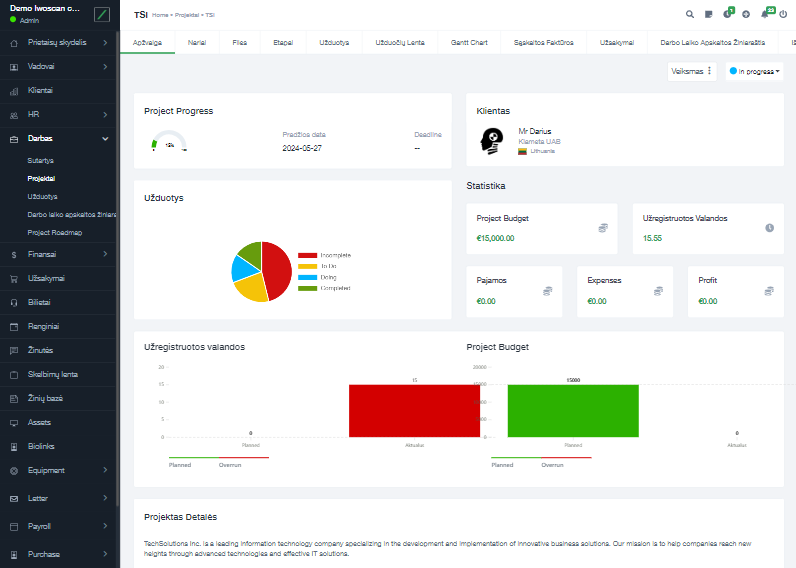Click the search magnifier icon in header
This screenshot has height=568, width=796.
point(690,15)
